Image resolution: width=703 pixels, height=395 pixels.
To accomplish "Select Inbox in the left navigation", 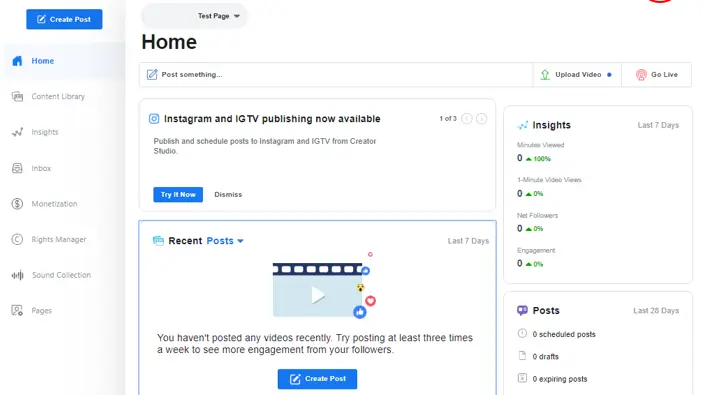I will (x=41, y=168).
